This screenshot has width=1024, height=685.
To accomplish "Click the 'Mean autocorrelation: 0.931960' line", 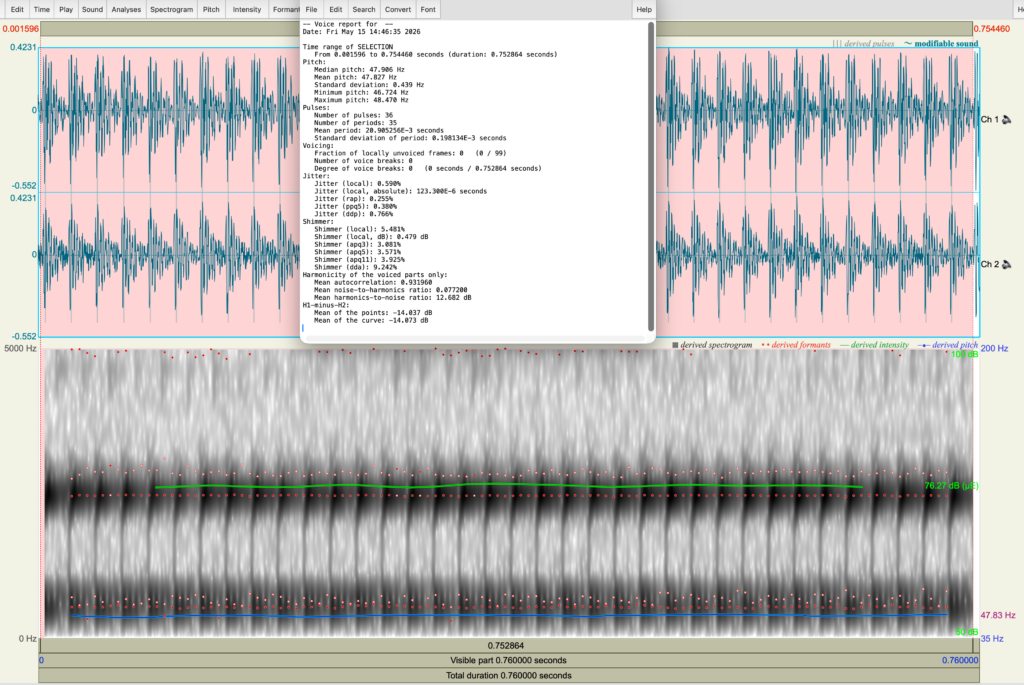I will [x=373, y=282].
